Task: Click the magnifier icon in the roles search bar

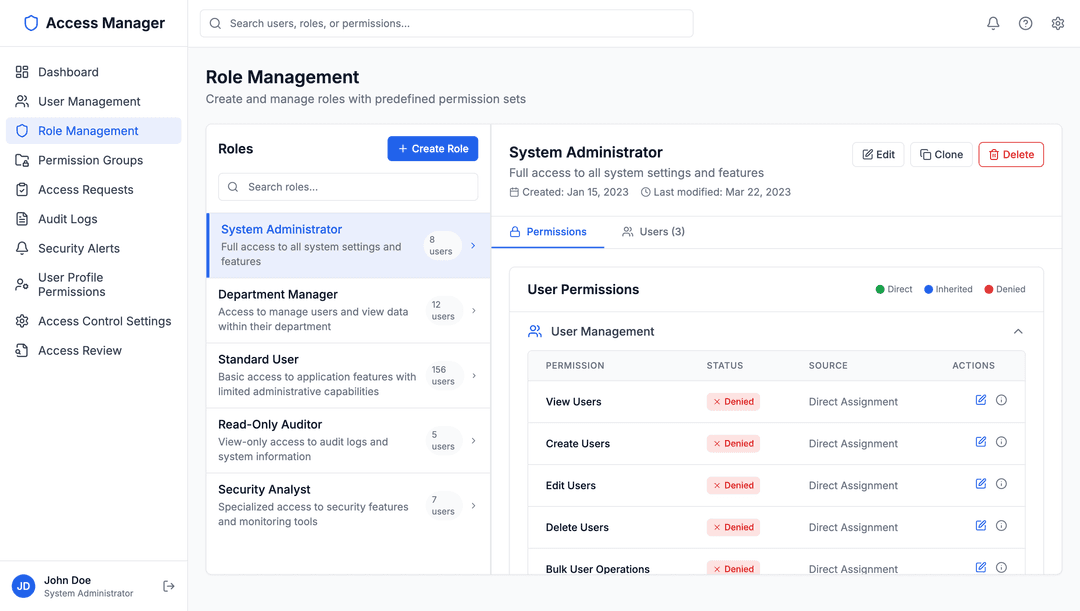Action: pyautogui.click(x=234, y=187)
